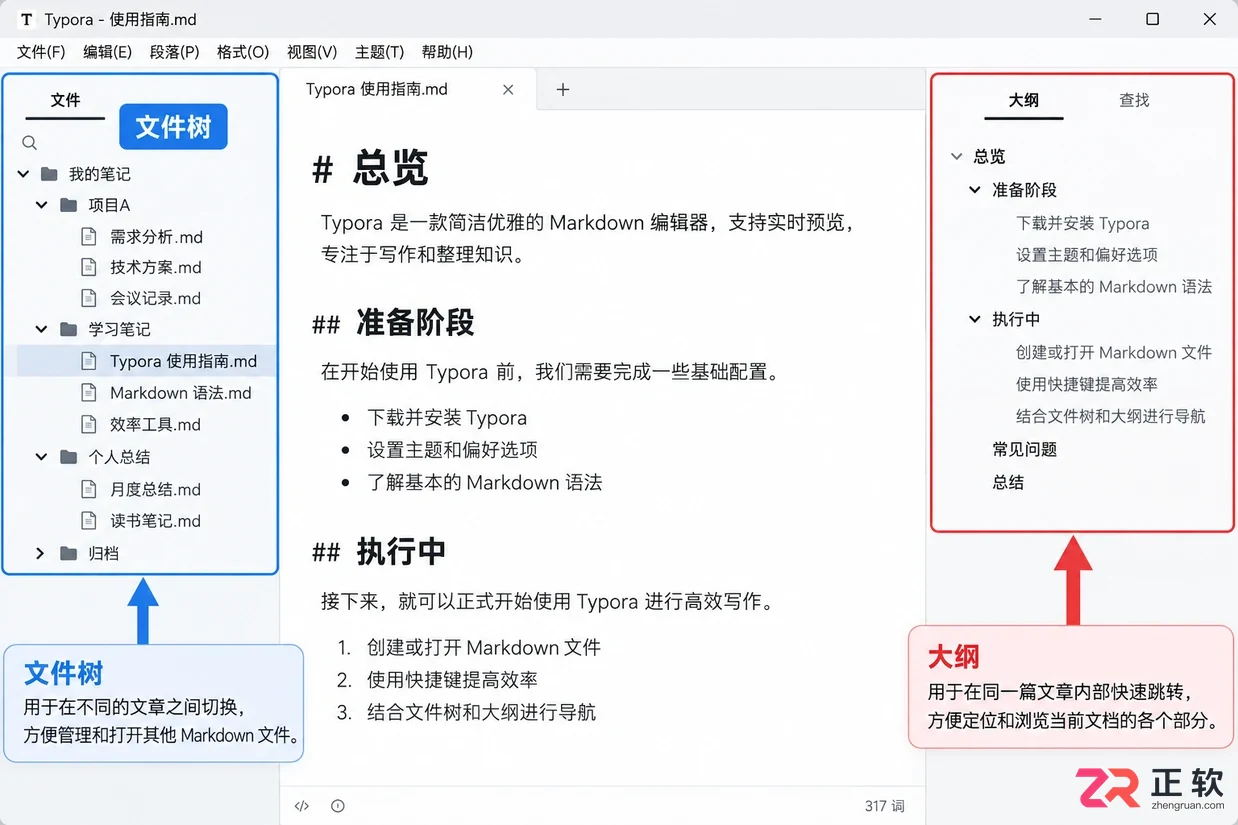Open the 主题(T) menu
The image size is (1238, 825).
(380, 52)
